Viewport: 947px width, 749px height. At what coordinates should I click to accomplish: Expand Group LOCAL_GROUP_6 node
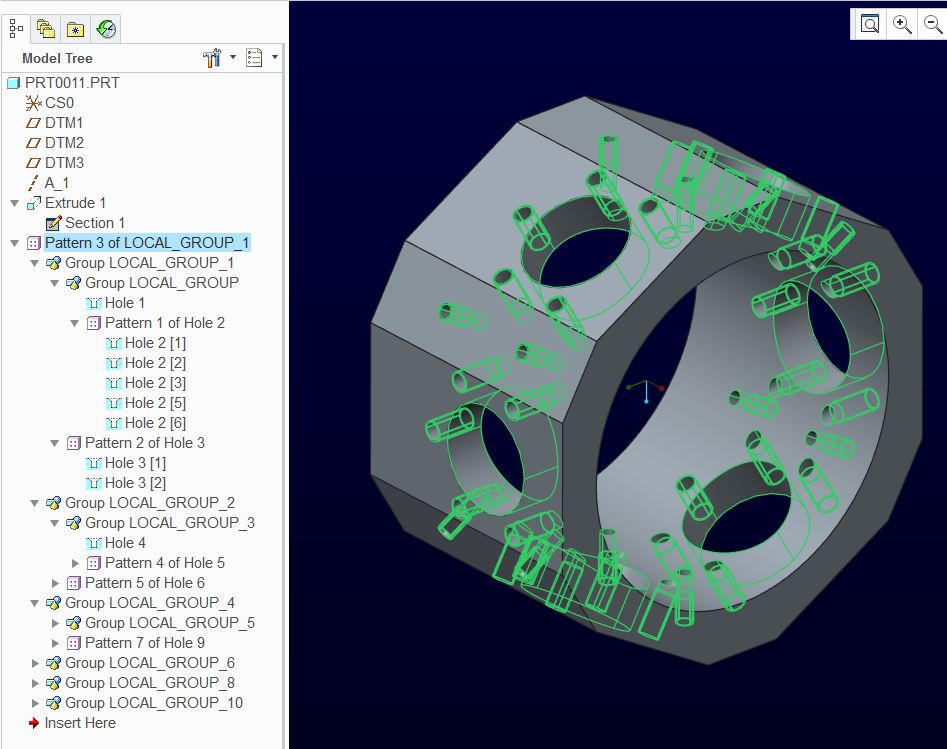[x=35, y=663]
